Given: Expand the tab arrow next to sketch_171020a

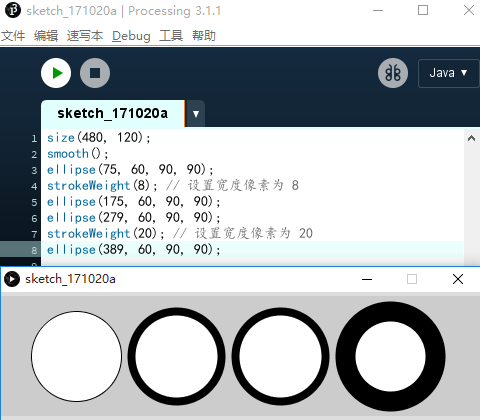Looking at the screenshot, I should point(196,114).
